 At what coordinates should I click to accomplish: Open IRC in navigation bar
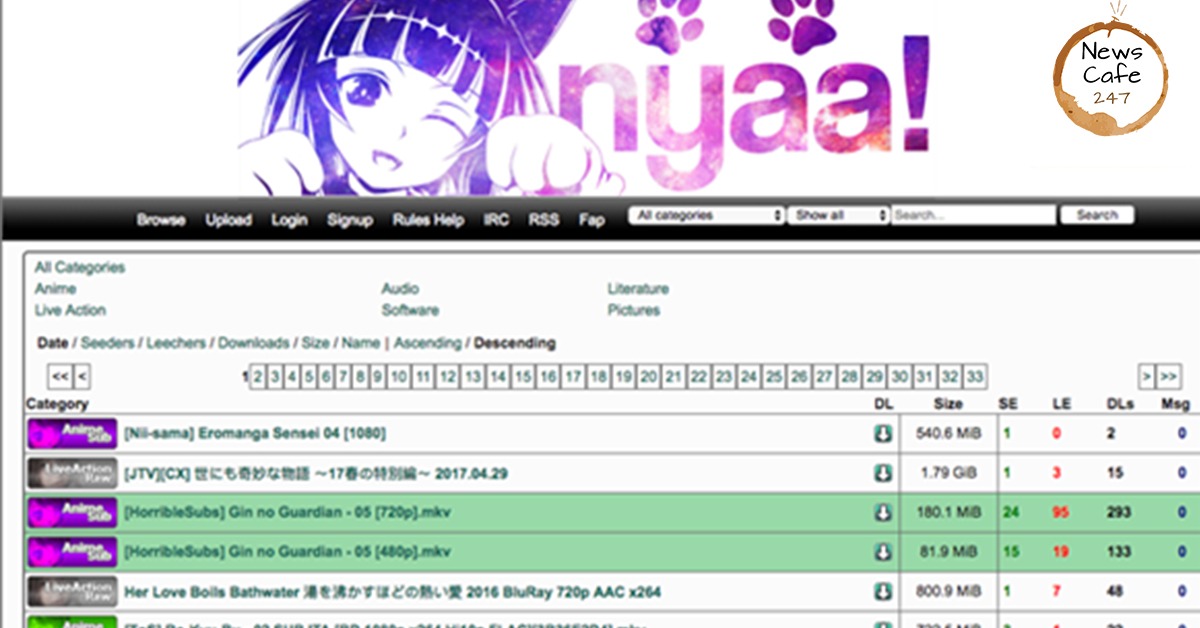(496, 220)
